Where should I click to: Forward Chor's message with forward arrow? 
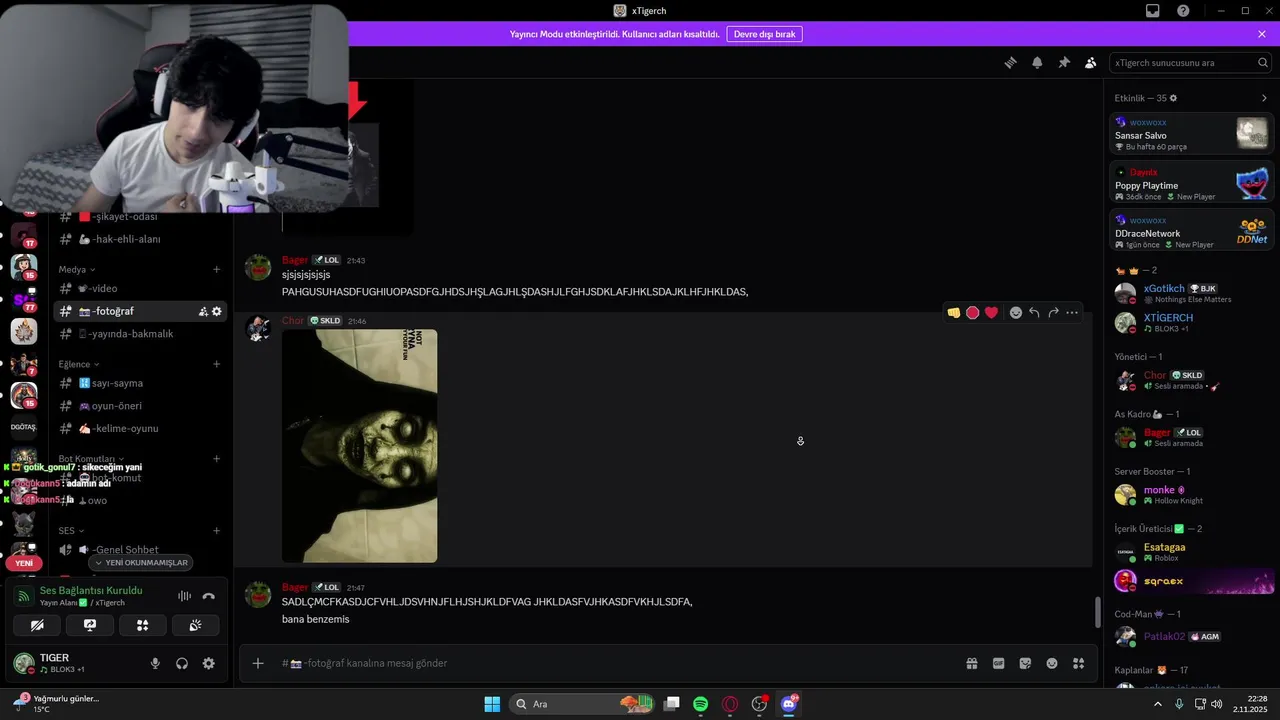pyautogui.click(x=1053, y=313)
